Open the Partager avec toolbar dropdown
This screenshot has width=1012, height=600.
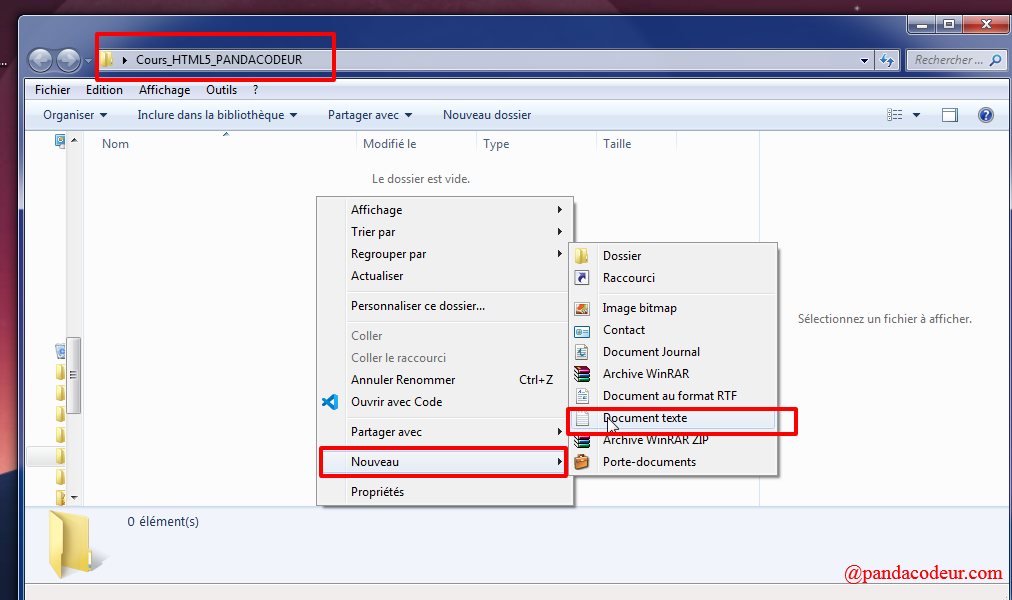point(370,115)
